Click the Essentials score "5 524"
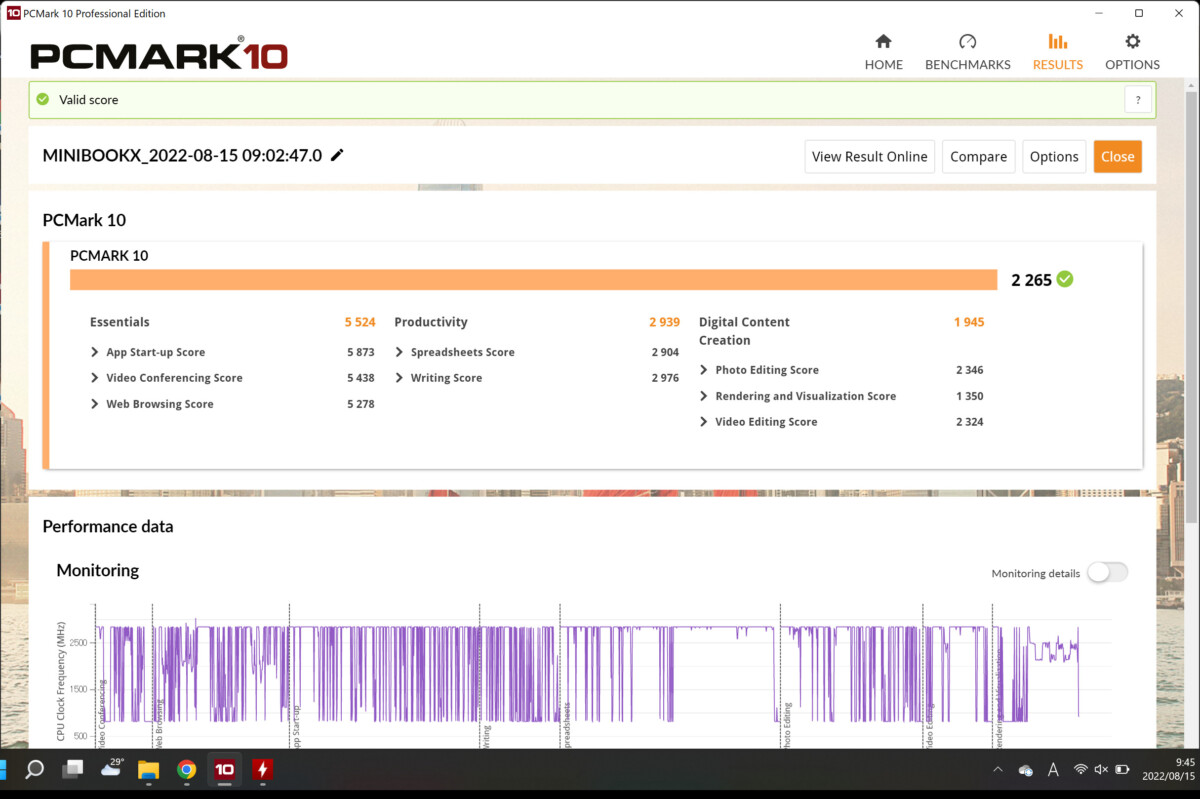 coord(360,322)
